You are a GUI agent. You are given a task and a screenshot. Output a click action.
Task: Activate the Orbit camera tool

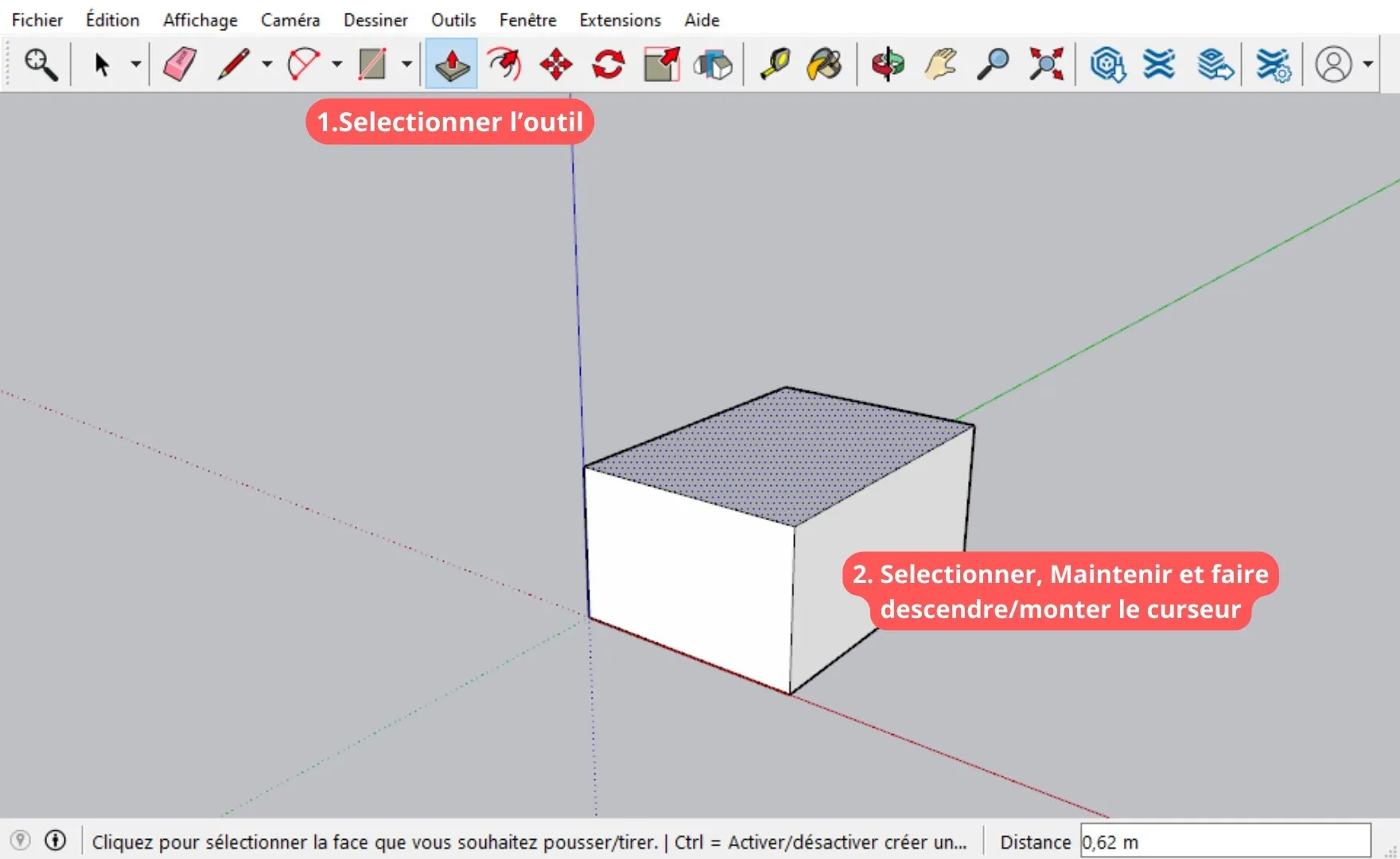coord(888,64)
